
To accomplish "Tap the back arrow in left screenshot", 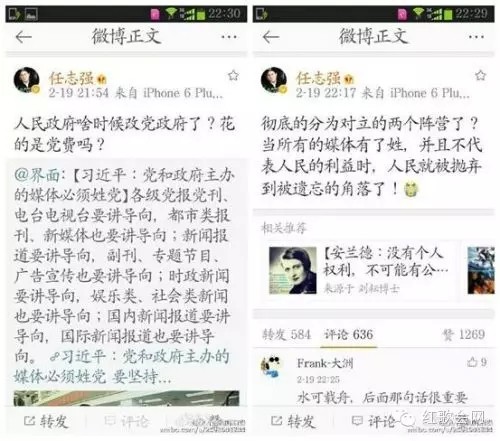I will click(x=24, y=37).
